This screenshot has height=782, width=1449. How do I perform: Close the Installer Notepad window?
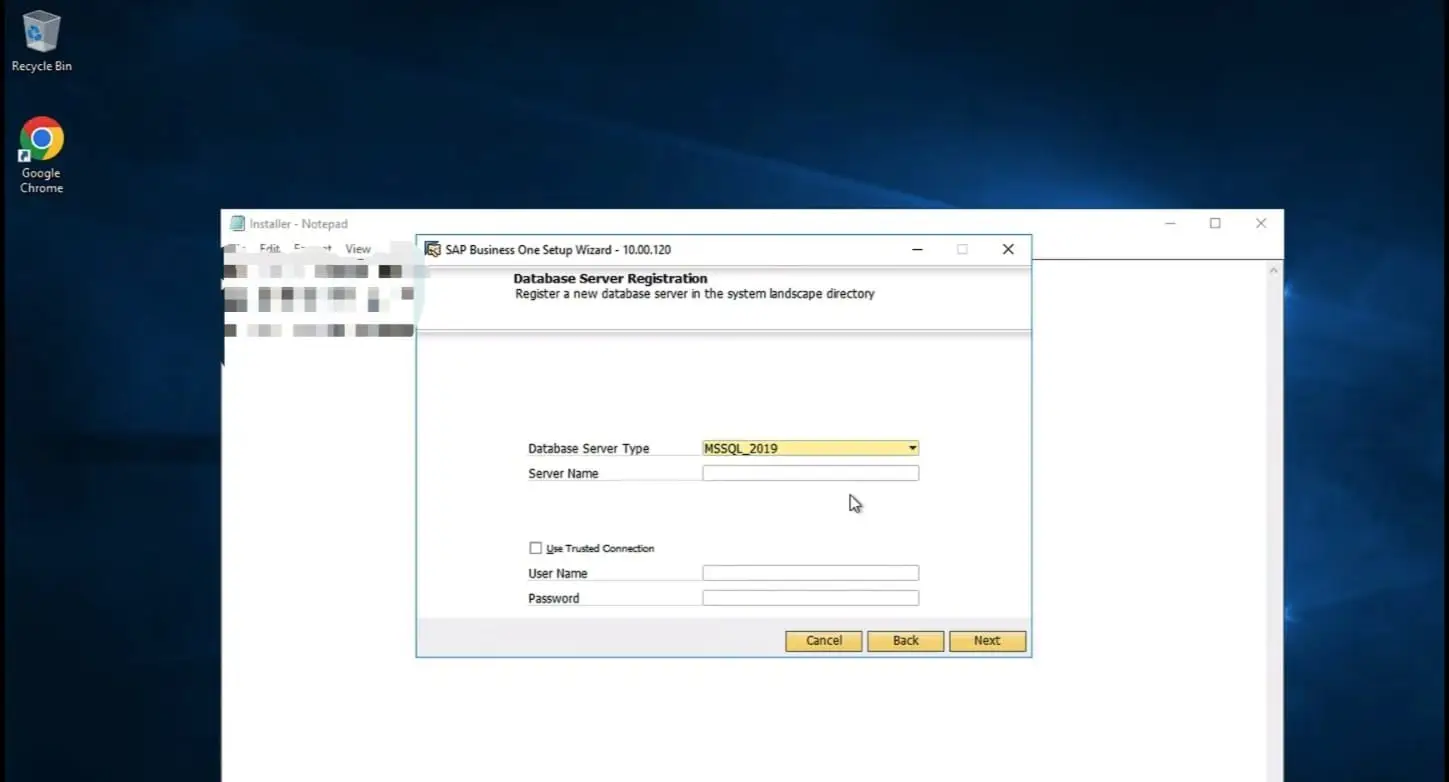pos(1261,223)
